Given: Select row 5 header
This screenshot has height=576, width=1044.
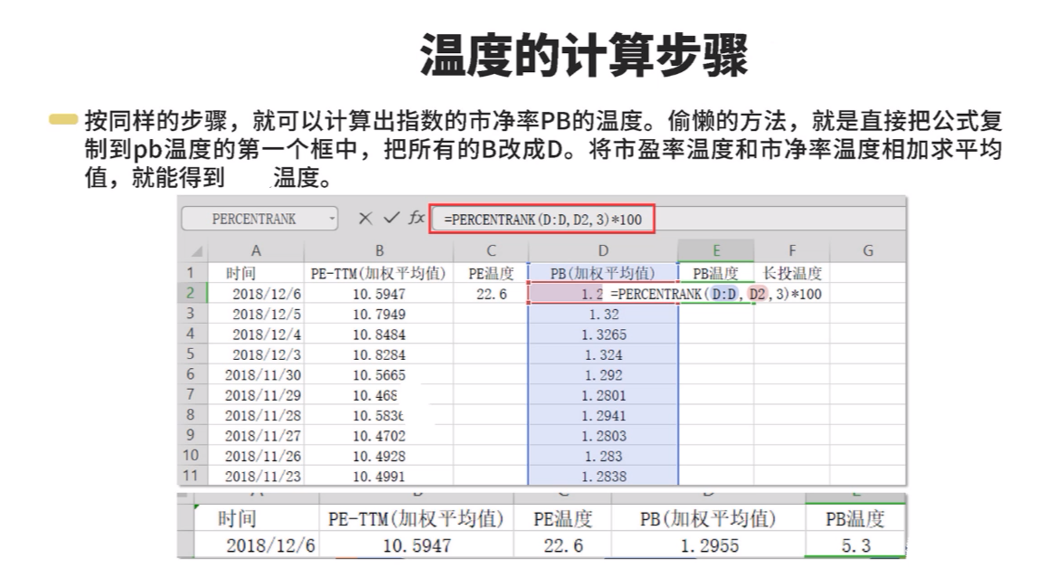Looking at the screenshot, I should [x=193, y=354].
